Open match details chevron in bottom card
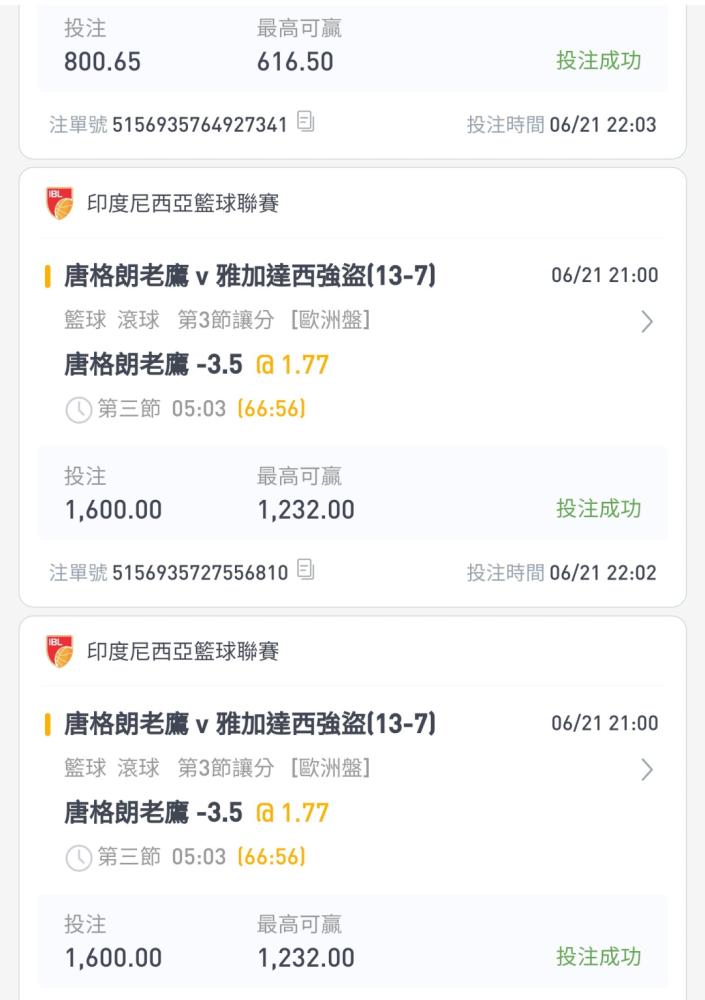705x1000 pixels. point(647,770)
